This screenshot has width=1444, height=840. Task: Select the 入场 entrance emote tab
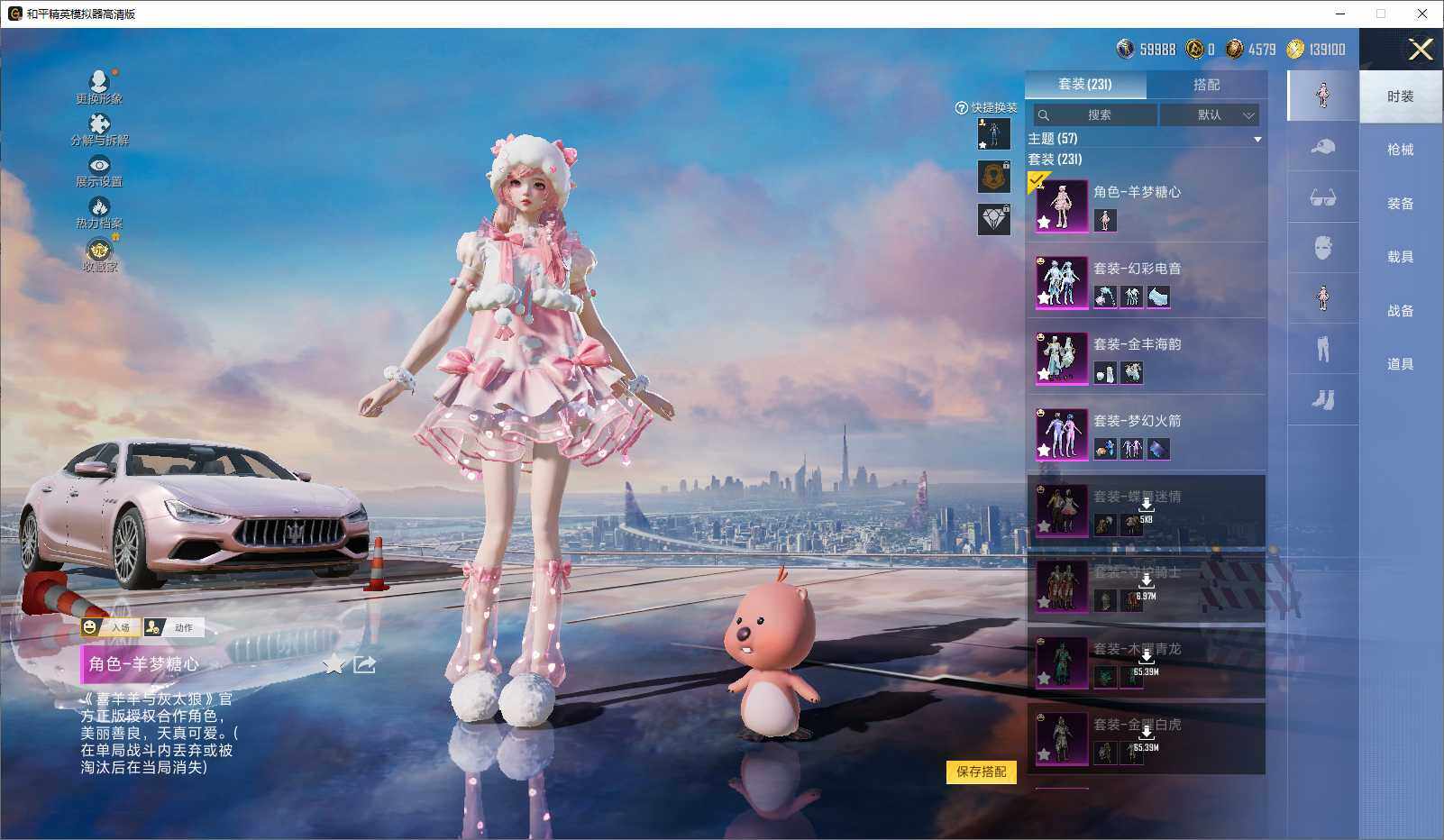click(x=110, y=627)
